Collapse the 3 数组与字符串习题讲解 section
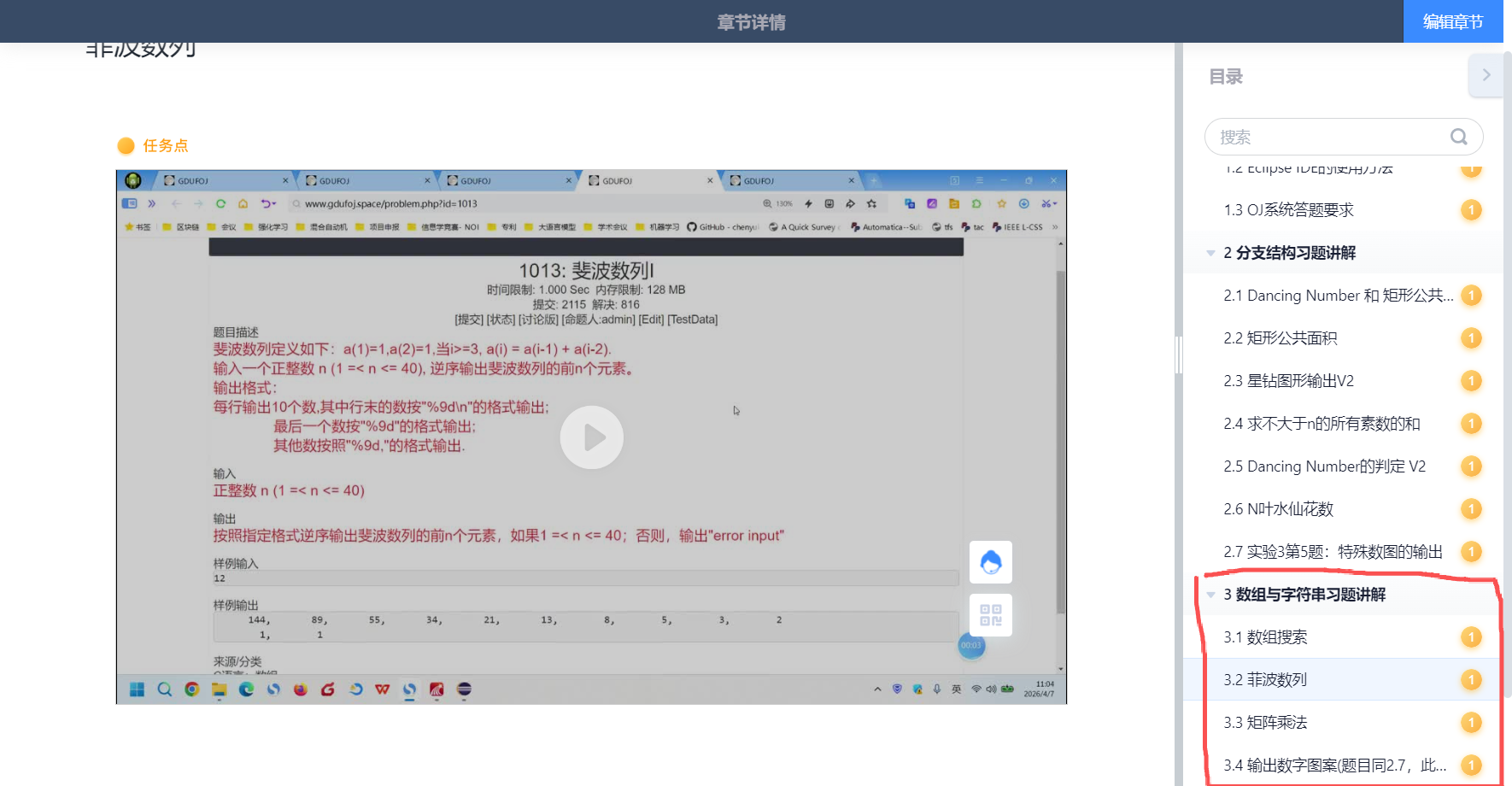Image resolution: width=1512 pixels, height=786 pixels. tap(1210, 595)
